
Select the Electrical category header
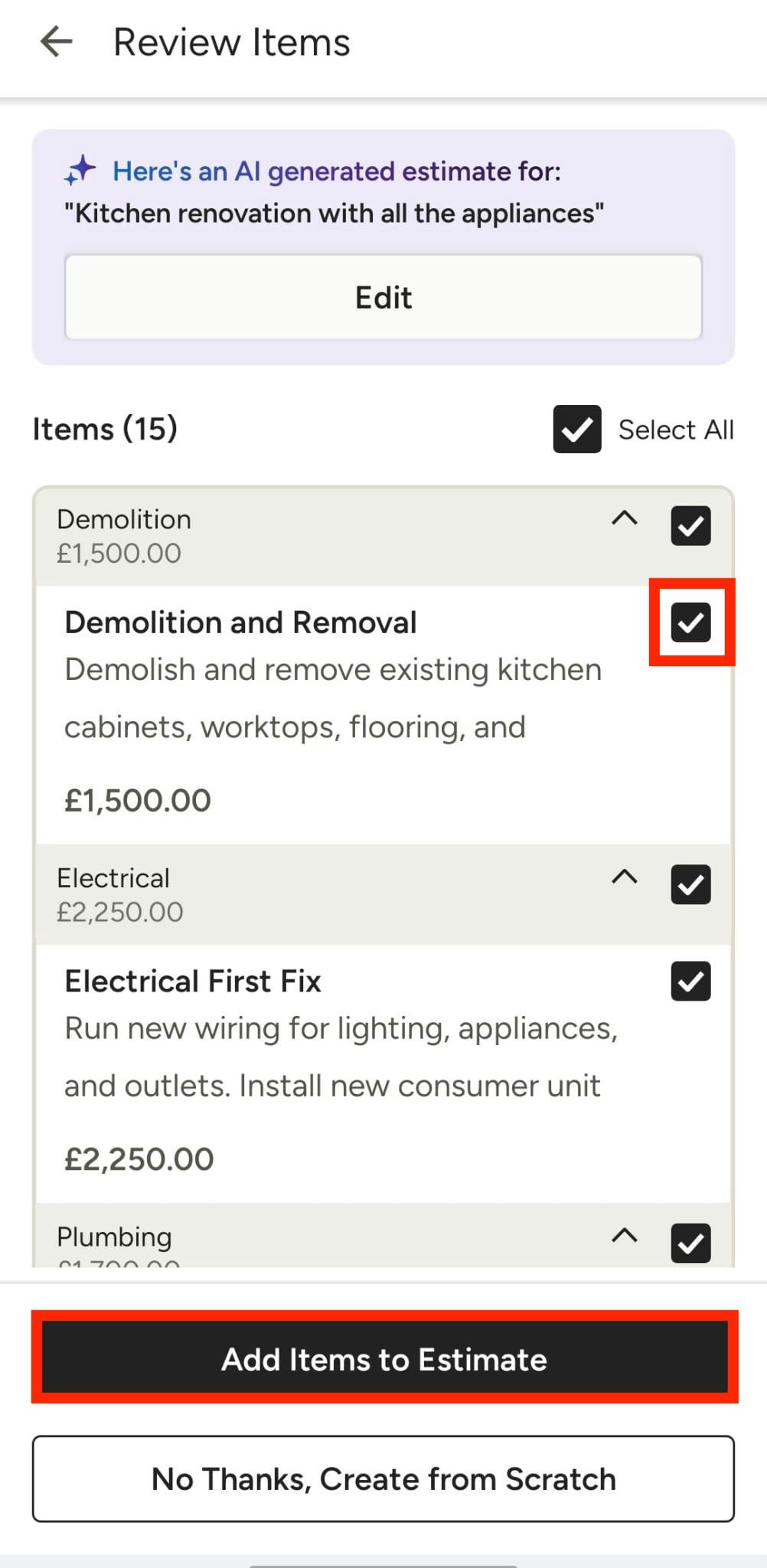(x=113, y=878)
